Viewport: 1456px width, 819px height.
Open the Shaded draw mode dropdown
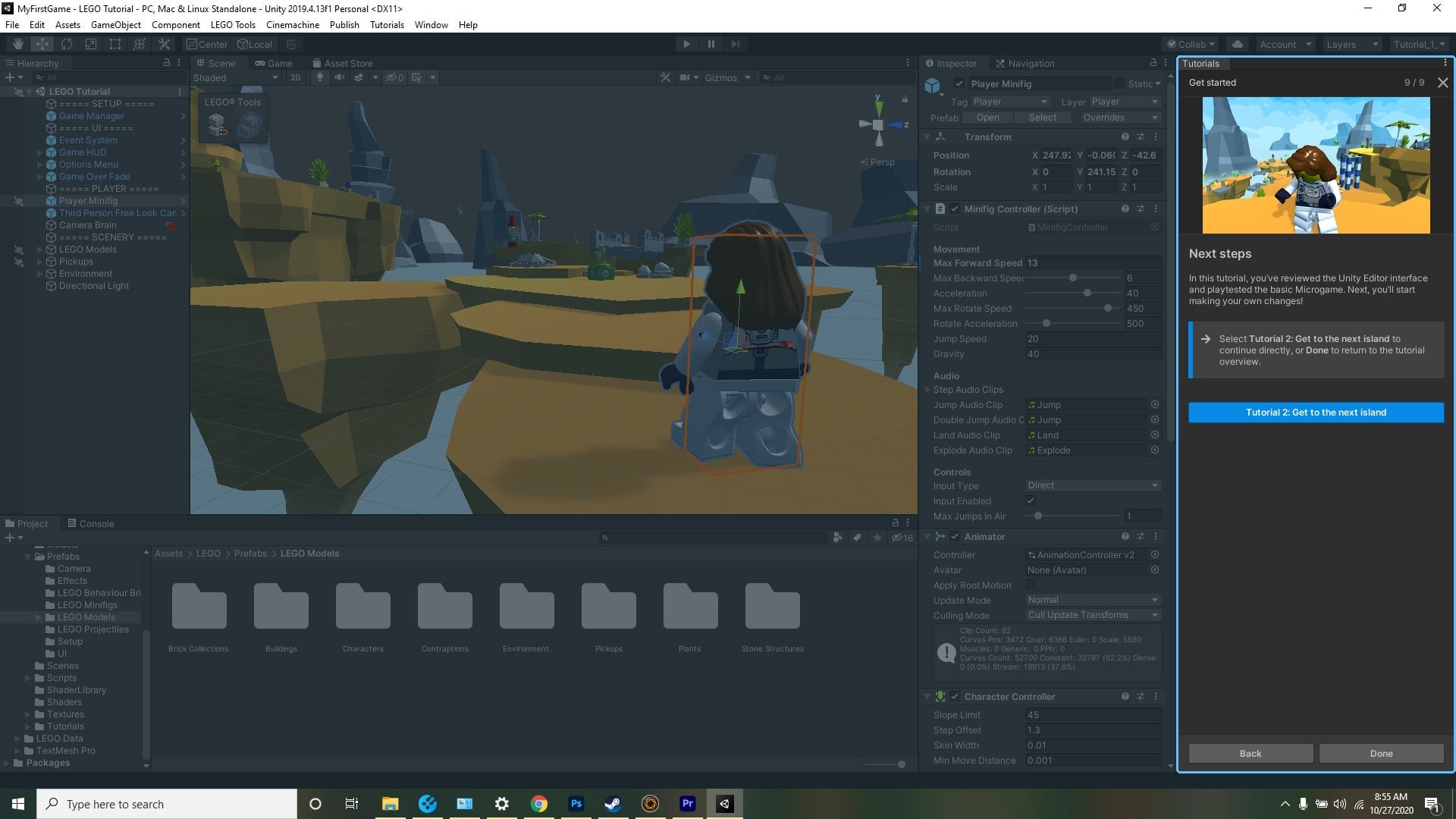coord(235,77)
